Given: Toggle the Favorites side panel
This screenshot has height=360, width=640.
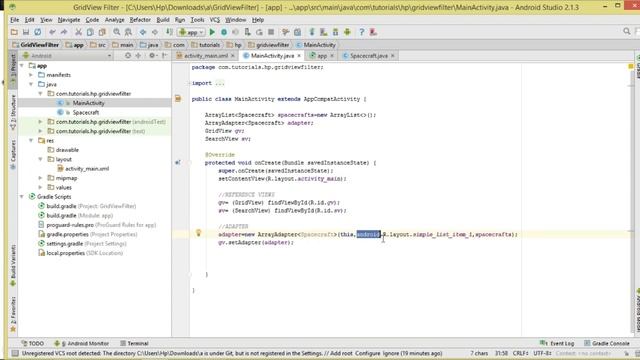Looking at the screenshot, I should 13,314.
